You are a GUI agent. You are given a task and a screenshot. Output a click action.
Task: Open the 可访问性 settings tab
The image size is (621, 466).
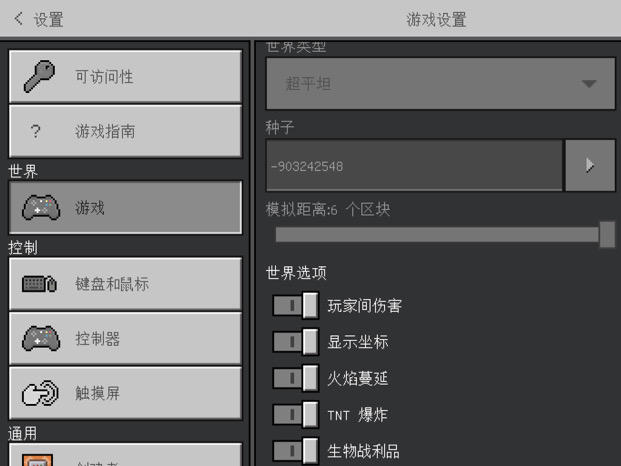(125, 76)
